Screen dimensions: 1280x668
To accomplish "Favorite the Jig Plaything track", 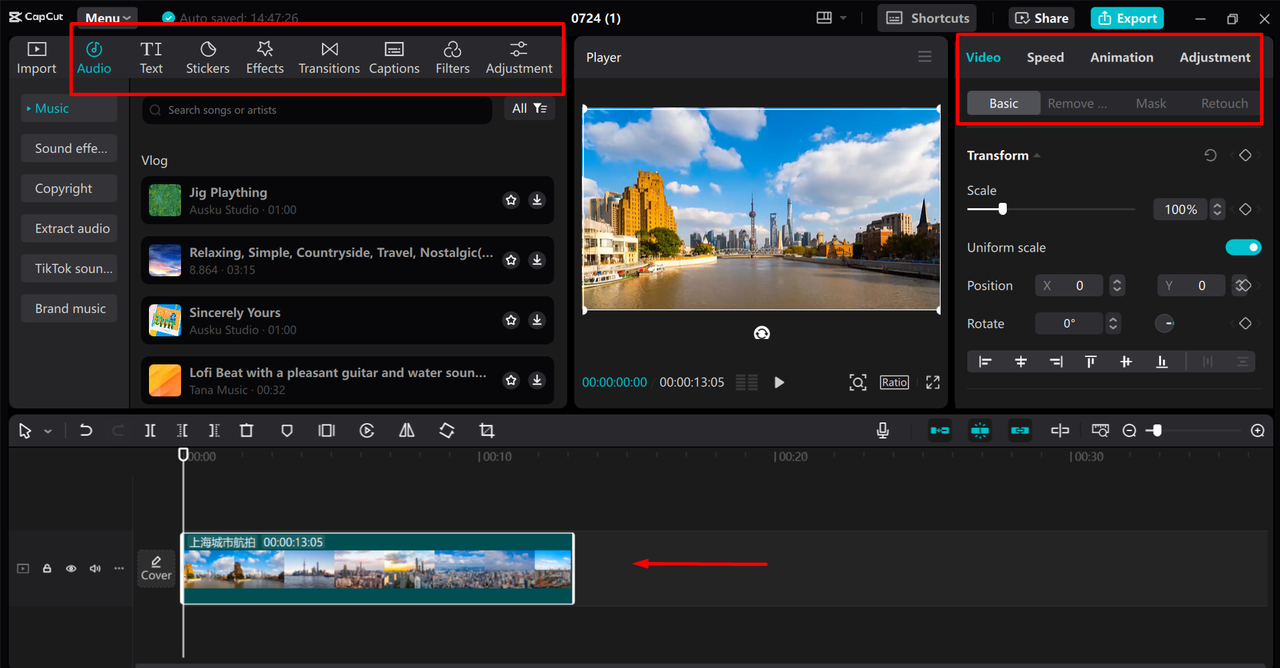I will (x=511, y=200).
